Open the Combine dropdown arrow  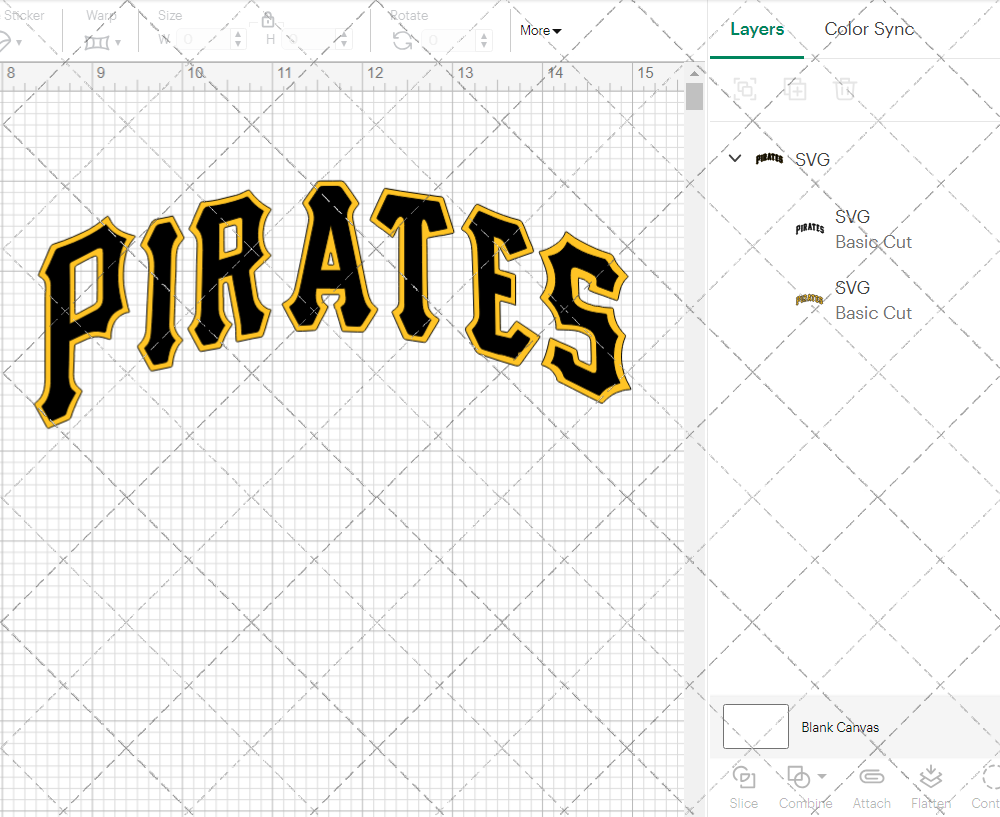(822, 776)
